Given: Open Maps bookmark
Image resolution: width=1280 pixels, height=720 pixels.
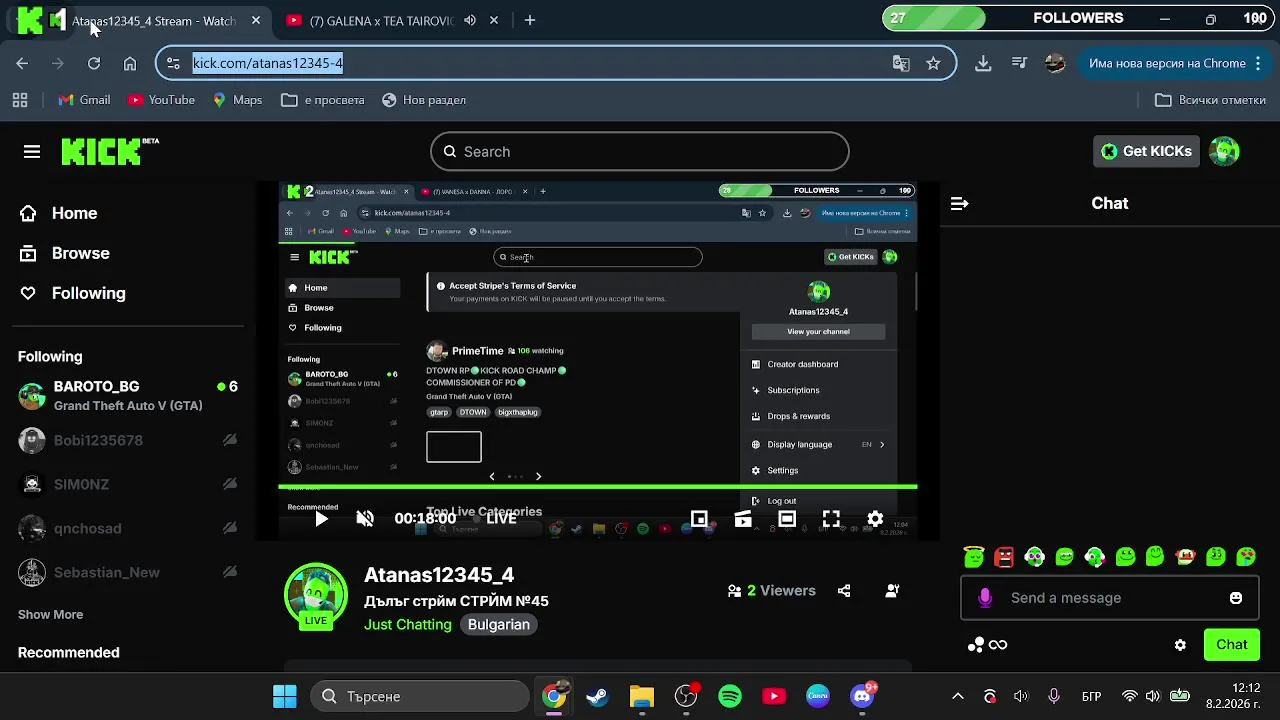Looking at the screenshot, I should coord(237,100).
